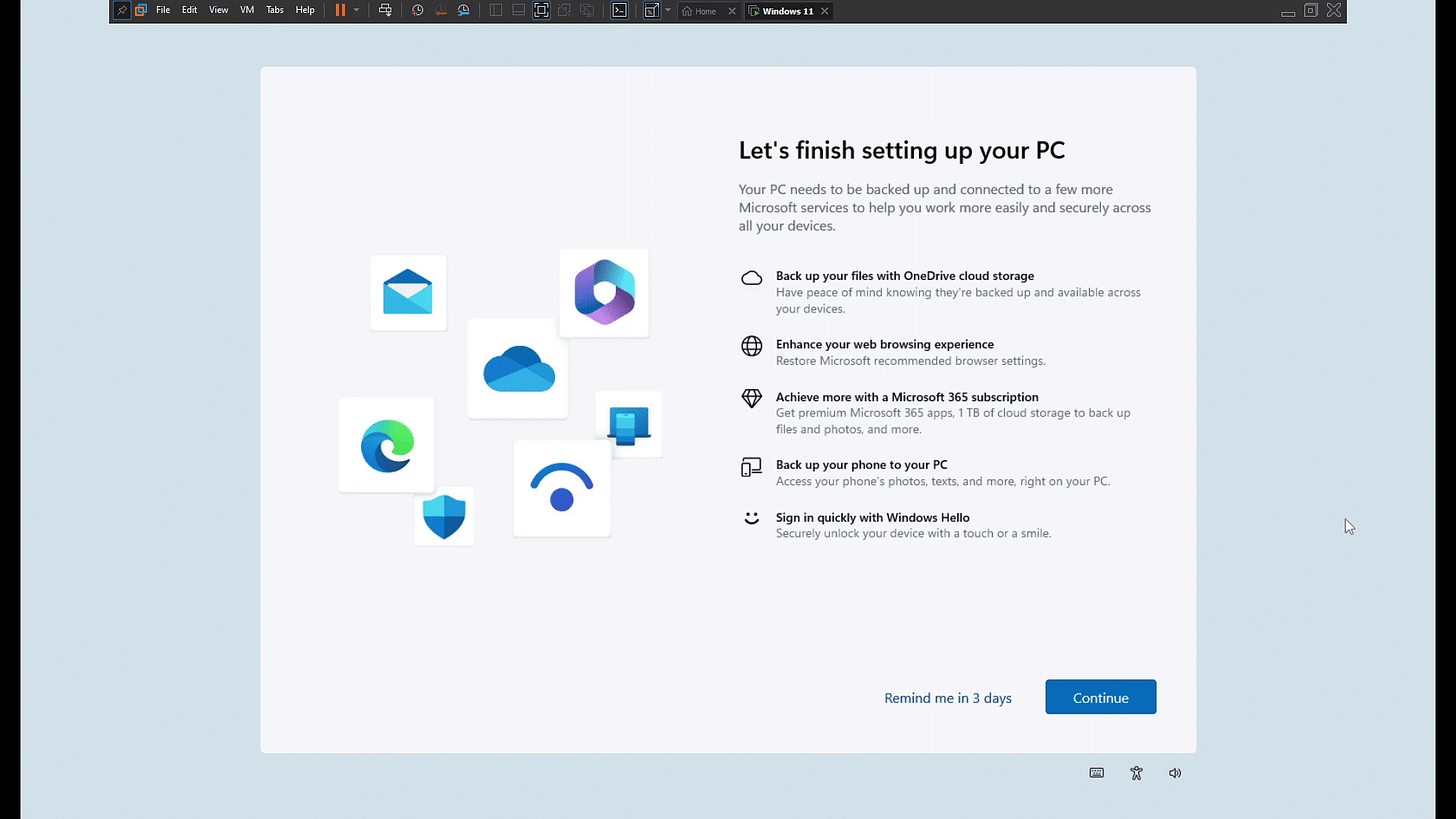The width and height of the screenshot is (1456, 819).
Task: Unpin the VMware full-screen toolbar
Action: (121, 10)
